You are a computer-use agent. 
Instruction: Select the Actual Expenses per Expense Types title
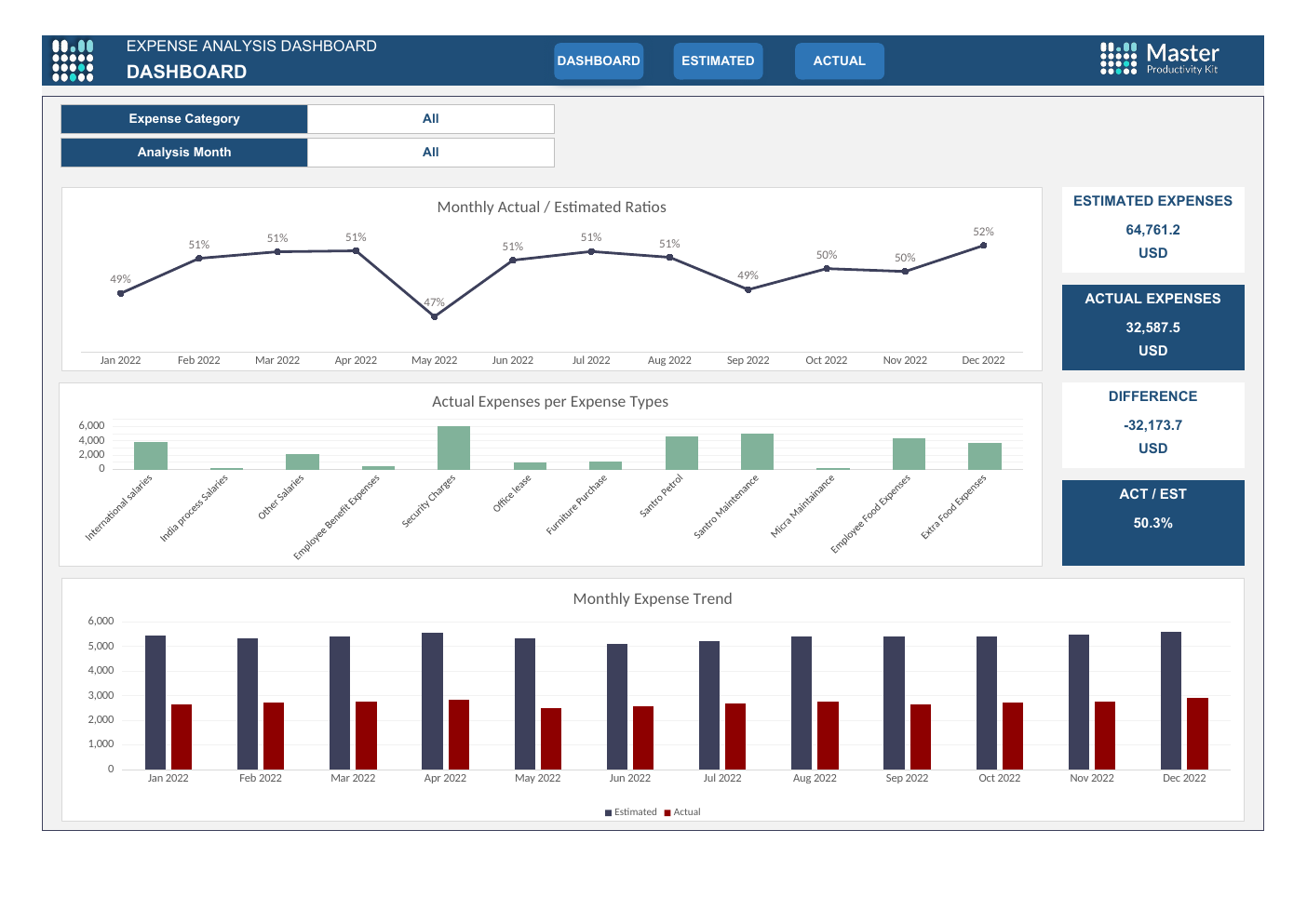[x=550, y=402]
